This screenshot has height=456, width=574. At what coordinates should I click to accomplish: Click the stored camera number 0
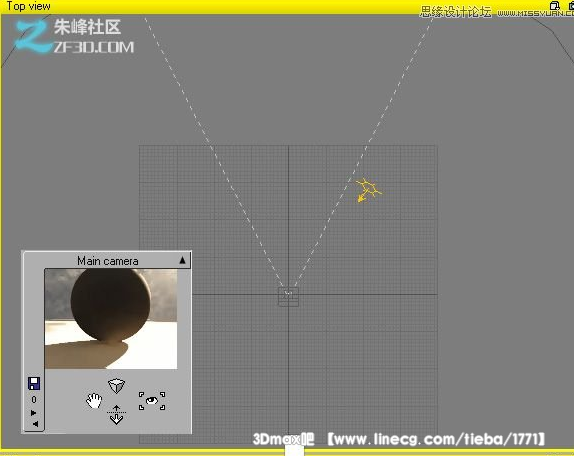[34, 400]
